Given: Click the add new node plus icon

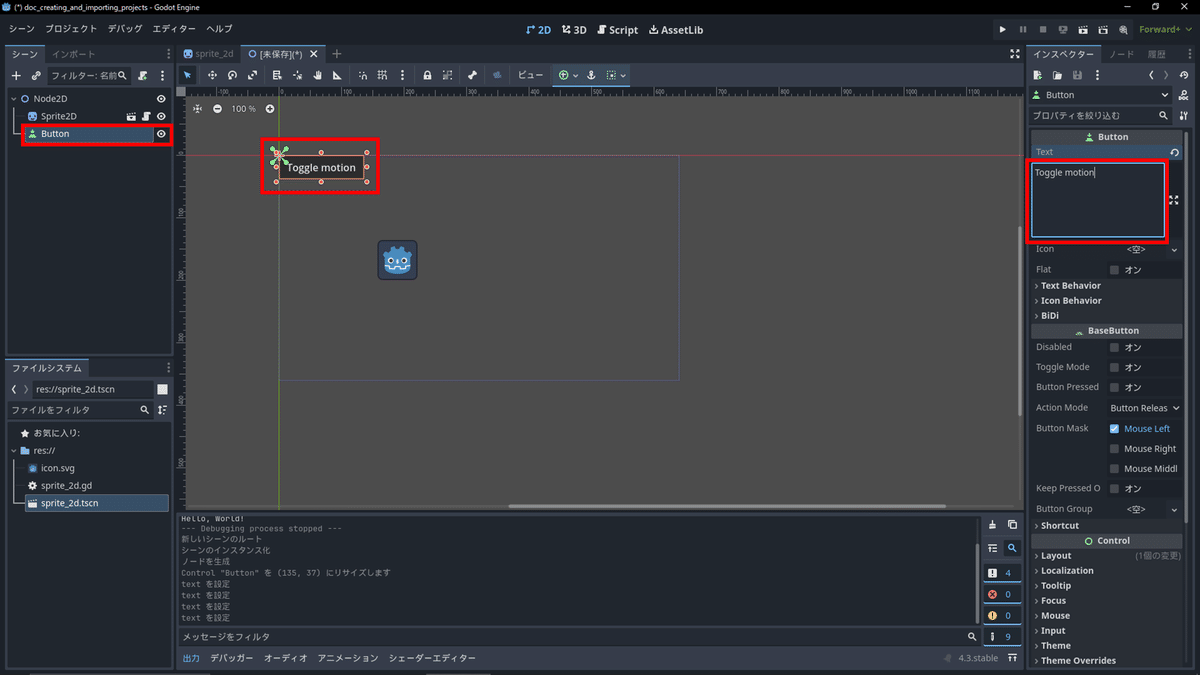Looking at the screenshot, I should click(16, 75).
